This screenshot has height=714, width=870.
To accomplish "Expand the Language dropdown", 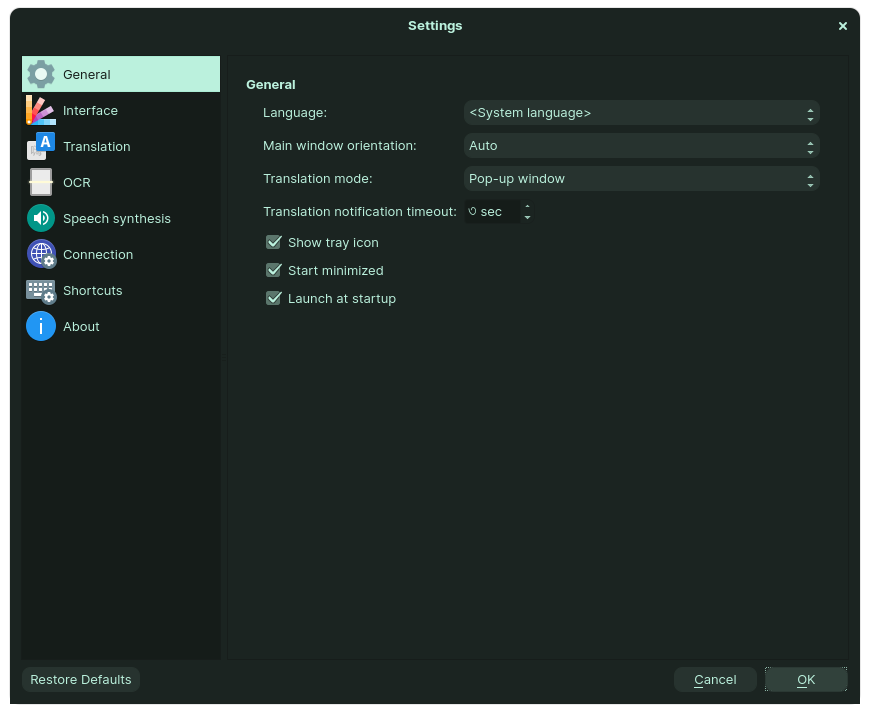I will coord(641,113).
